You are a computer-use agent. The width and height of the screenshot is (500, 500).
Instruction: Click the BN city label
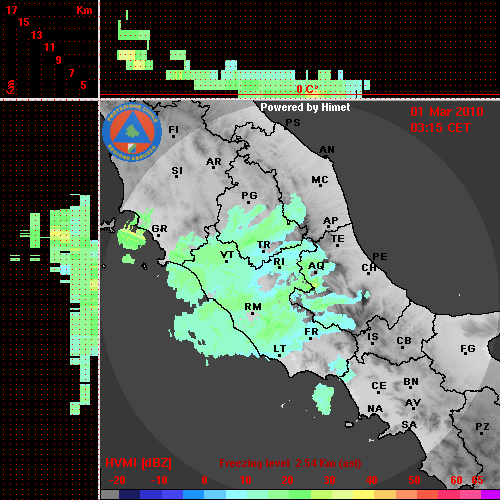[x=411, y=382]
